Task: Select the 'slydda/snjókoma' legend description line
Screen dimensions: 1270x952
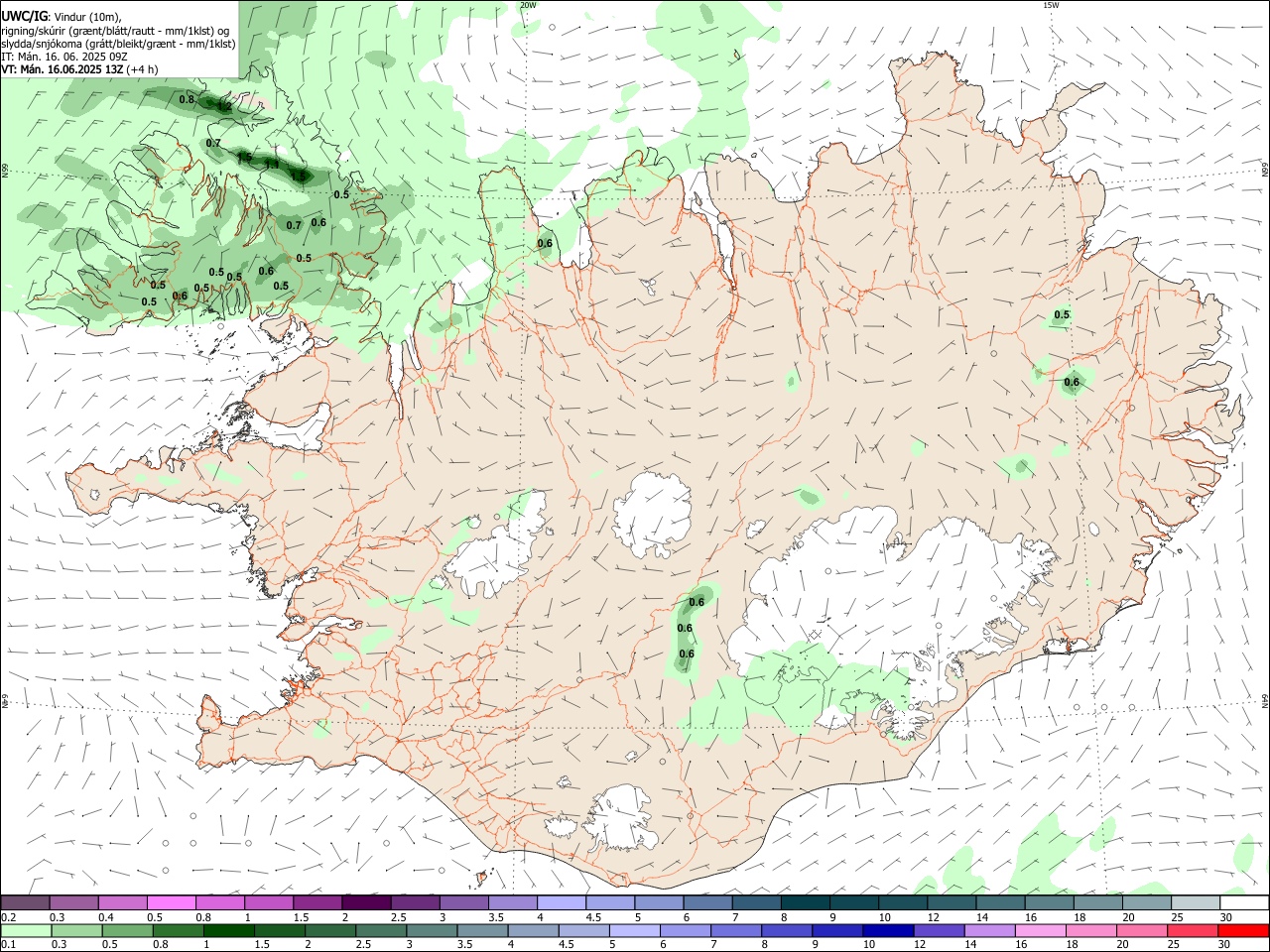Action: pos(118,44)
